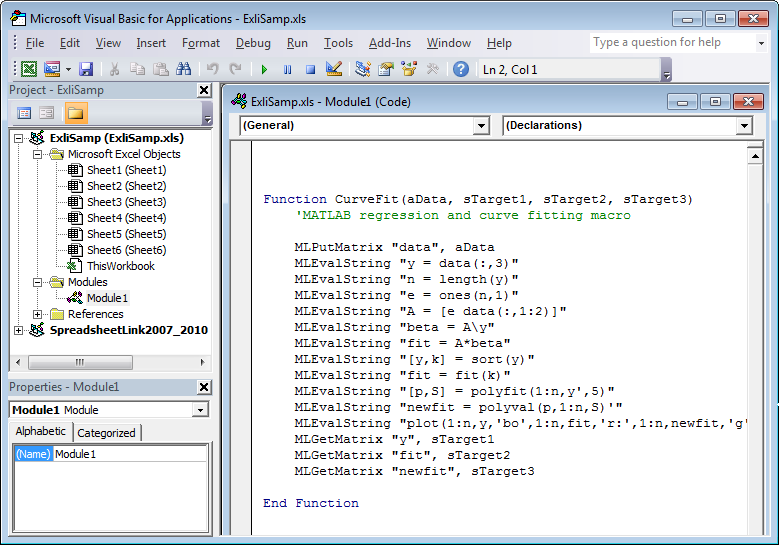This screenshot has height=545, width=779.
Task: Toggle Folders view in Project panel
Action: click(76, 113)
